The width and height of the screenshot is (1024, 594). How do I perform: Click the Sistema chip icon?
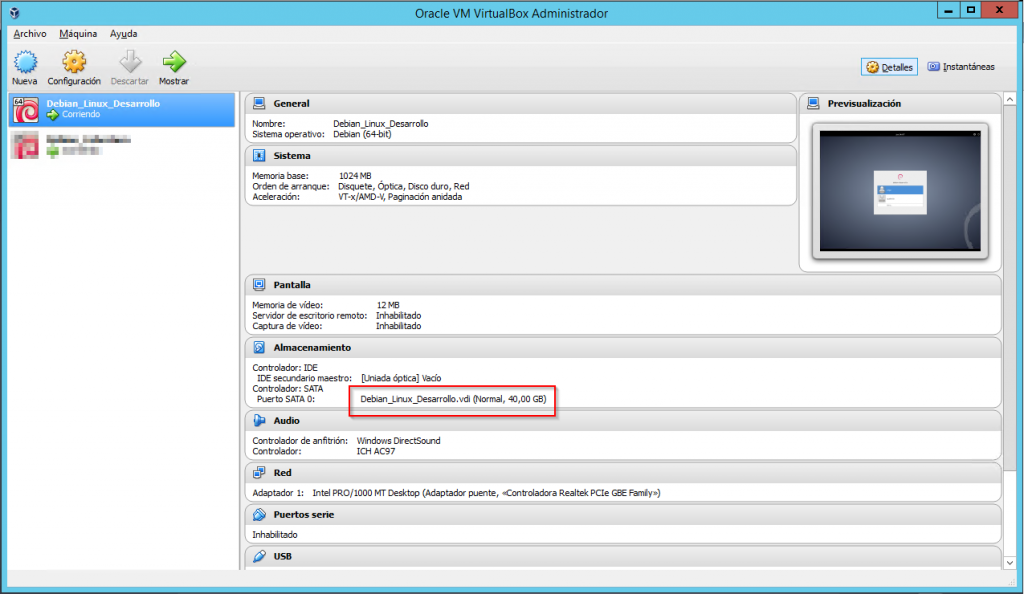pos(259,155)
